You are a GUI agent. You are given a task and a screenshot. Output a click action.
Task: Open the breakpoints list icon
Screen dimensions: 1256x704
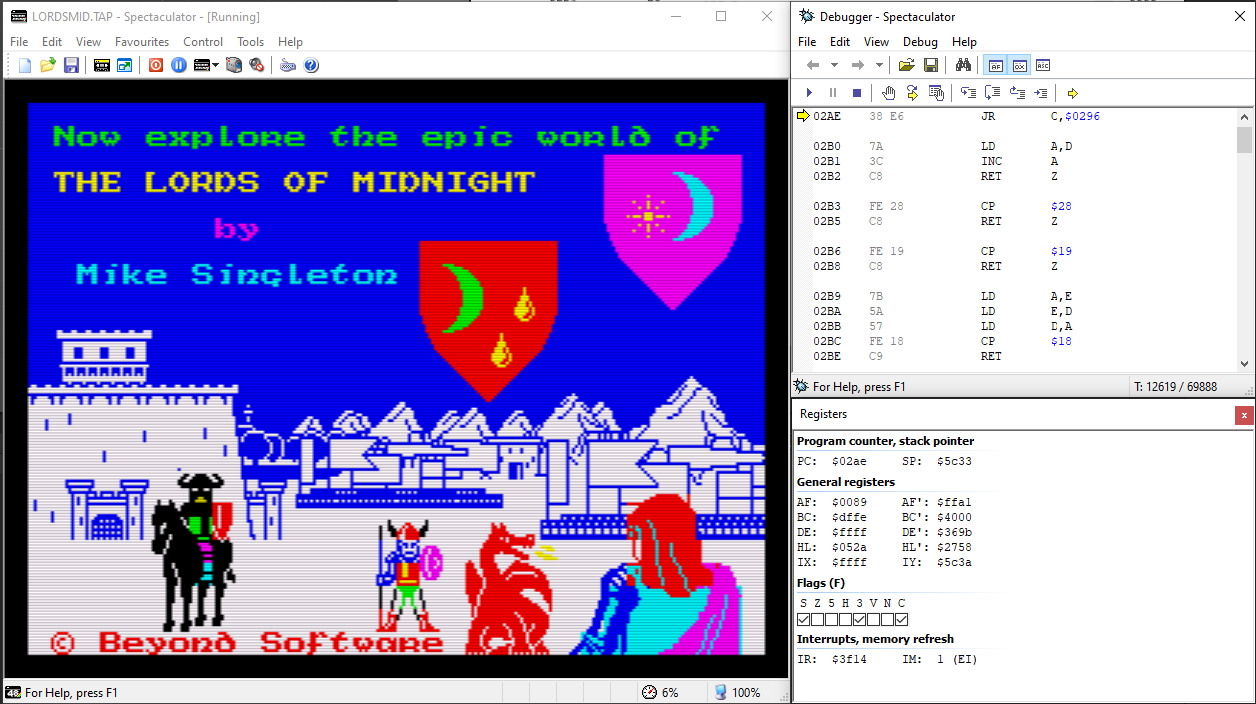[936, 93]
